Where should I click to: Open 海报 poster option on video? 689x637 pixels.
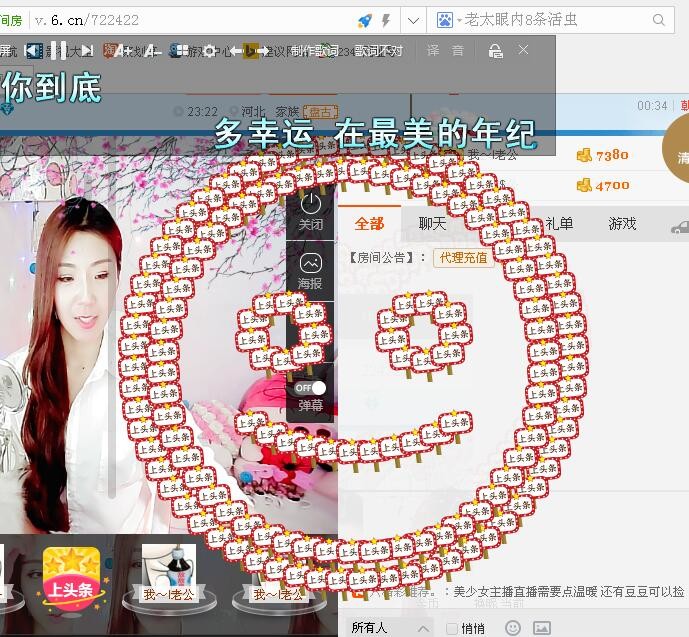point(311,271)
